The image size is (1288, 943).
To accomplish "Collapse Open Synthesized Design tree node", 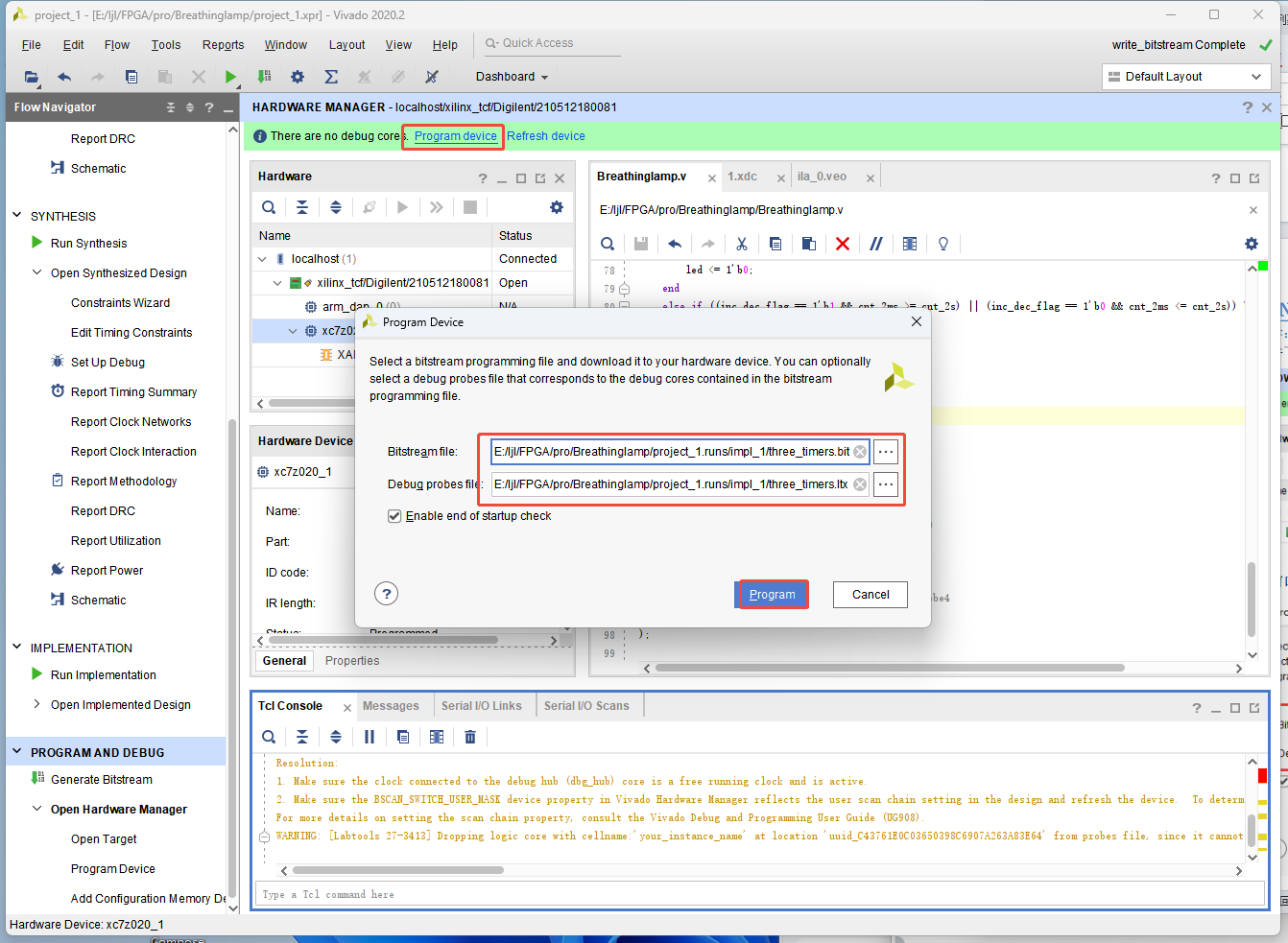I will point(37,272).
